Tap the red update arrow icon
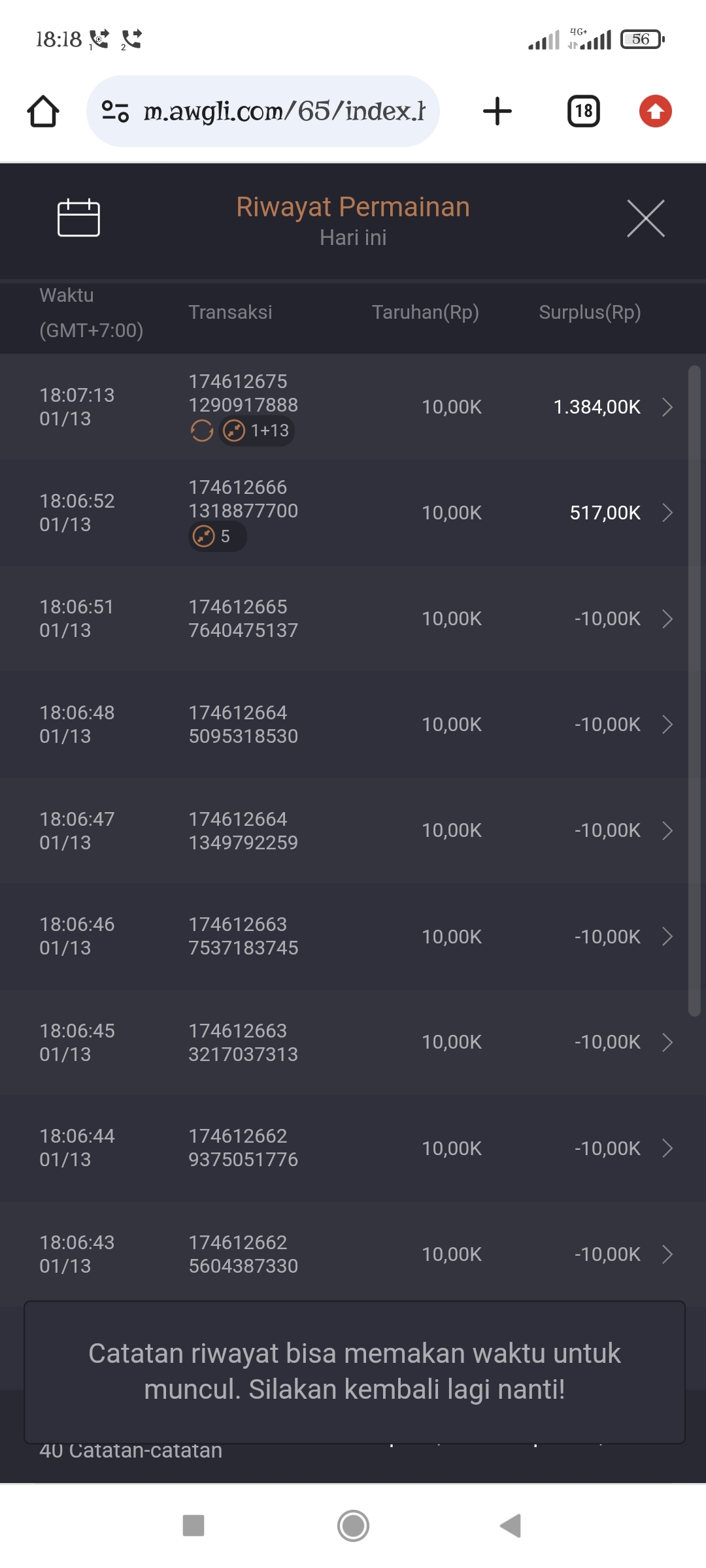The image size is (706, 1568). (655, 111)
